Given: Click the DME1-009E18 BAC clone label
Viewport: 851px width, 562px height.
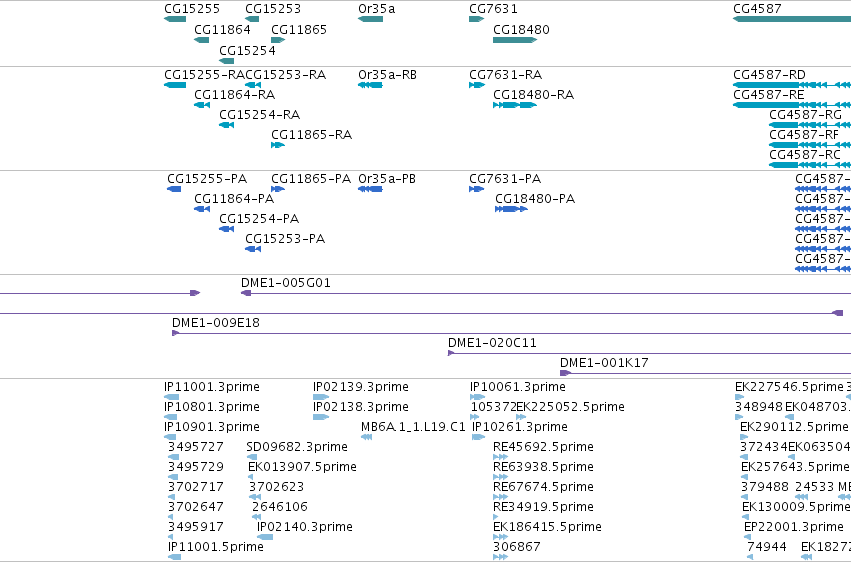Looking at the screenshot, I should coord(216,323).
